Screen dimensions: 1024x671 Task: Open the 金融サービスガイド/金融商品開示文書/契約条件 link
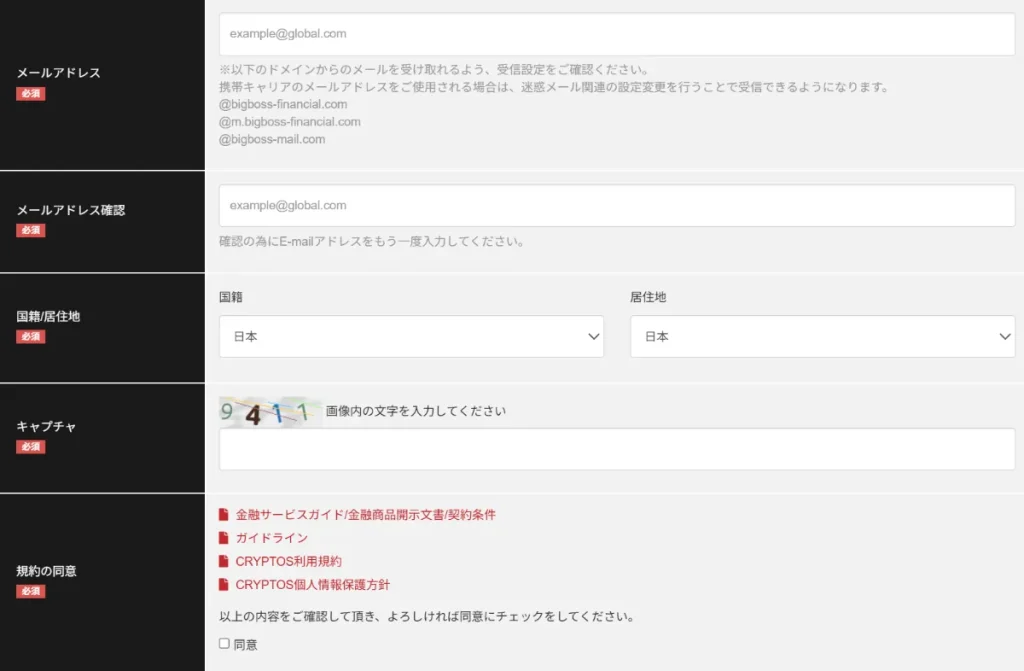coord(366,515)
